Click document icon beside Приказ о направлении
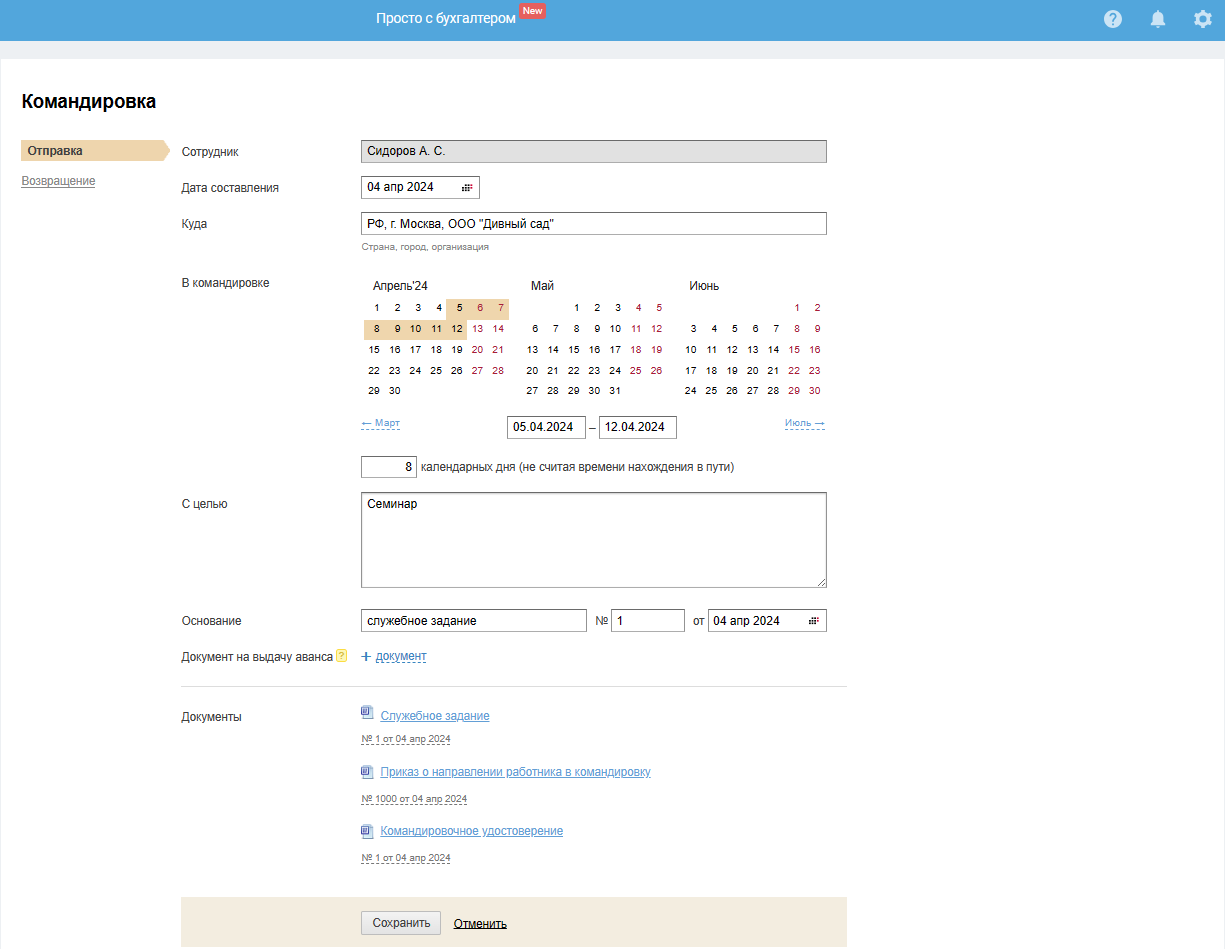 click(x=367, y=771)
